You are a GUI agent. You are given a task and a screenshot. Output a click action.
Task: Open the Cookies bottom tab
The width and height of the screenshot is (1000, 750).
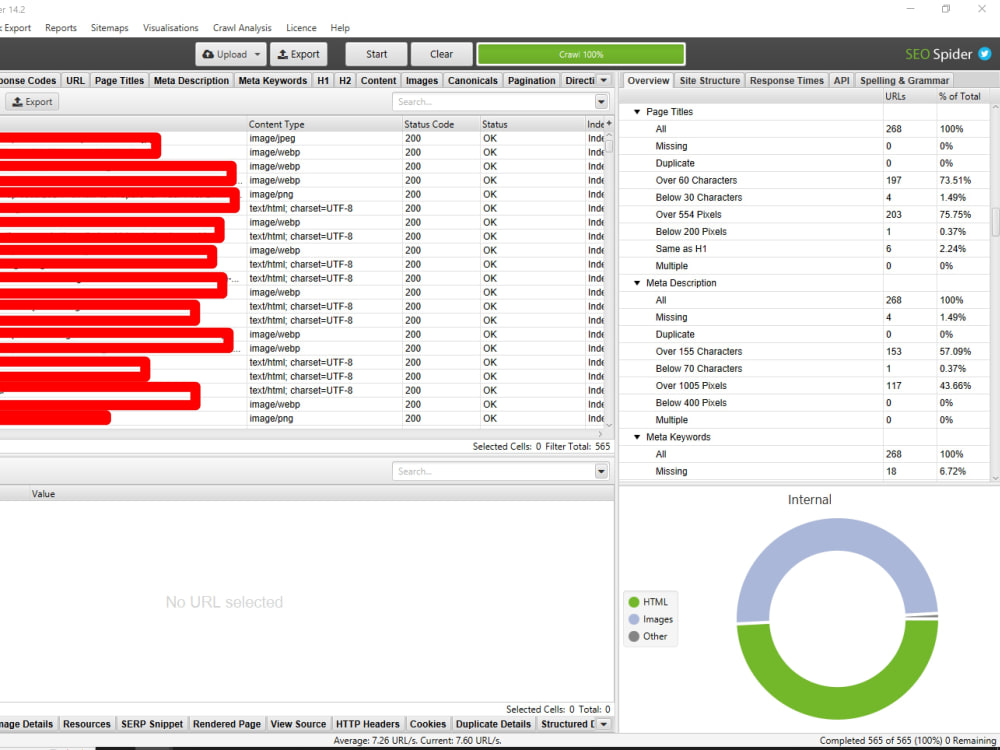tap(427, 724)
